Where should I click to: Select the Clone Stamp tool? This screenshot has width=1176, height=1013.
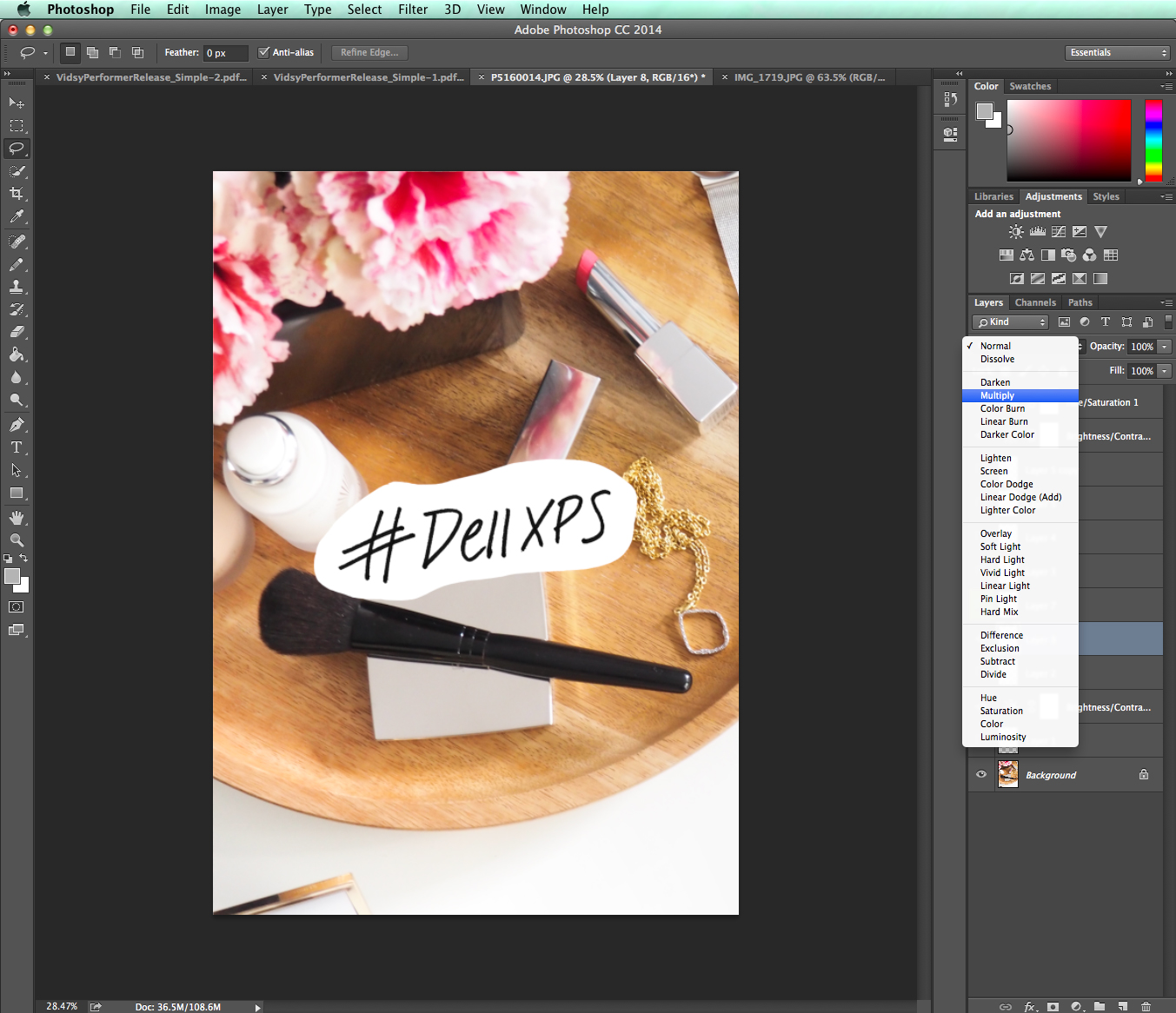tap(17, 287)
